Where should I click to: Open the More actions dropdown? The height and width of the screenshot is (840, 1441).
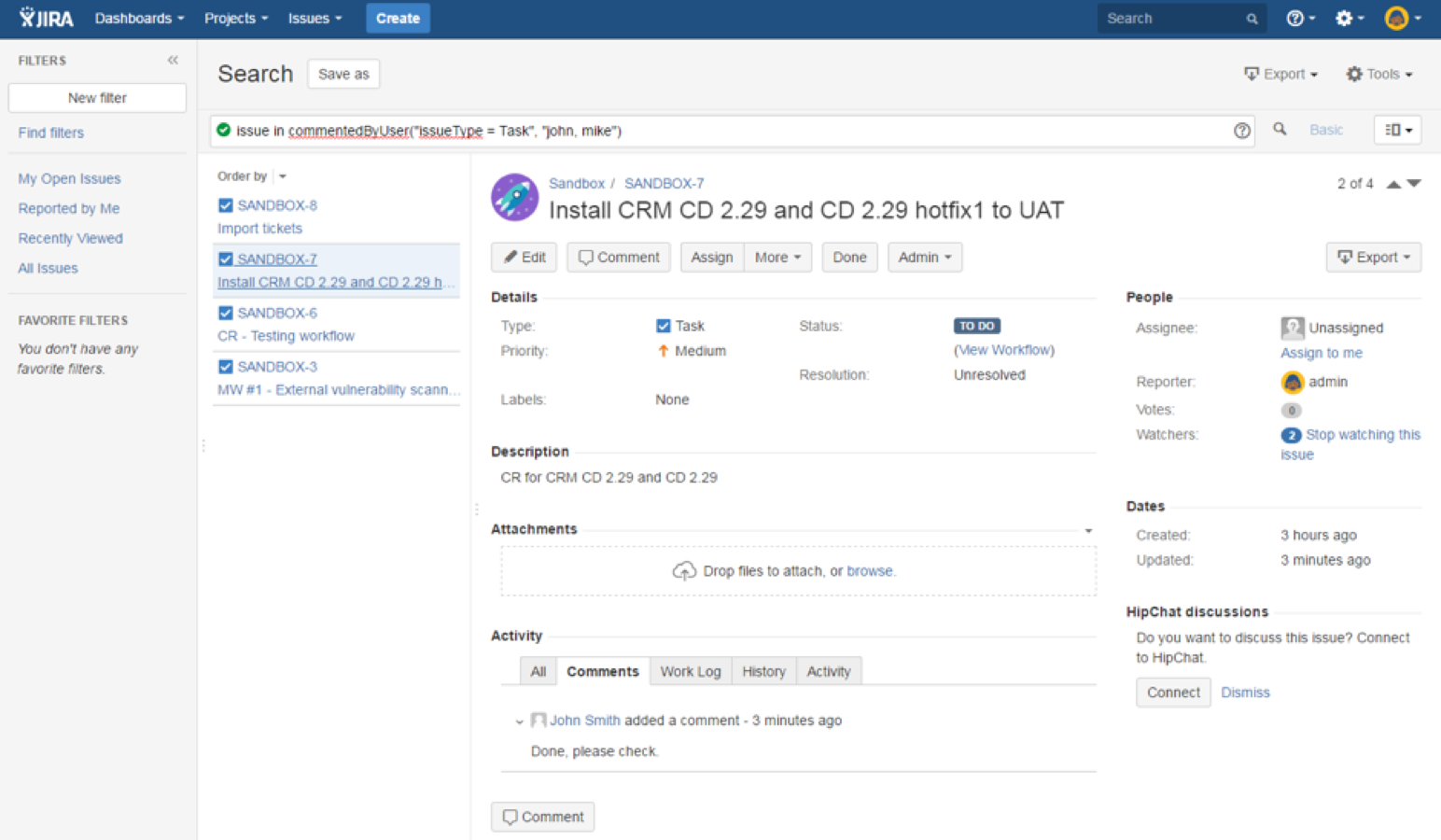[x=777, y=257]
